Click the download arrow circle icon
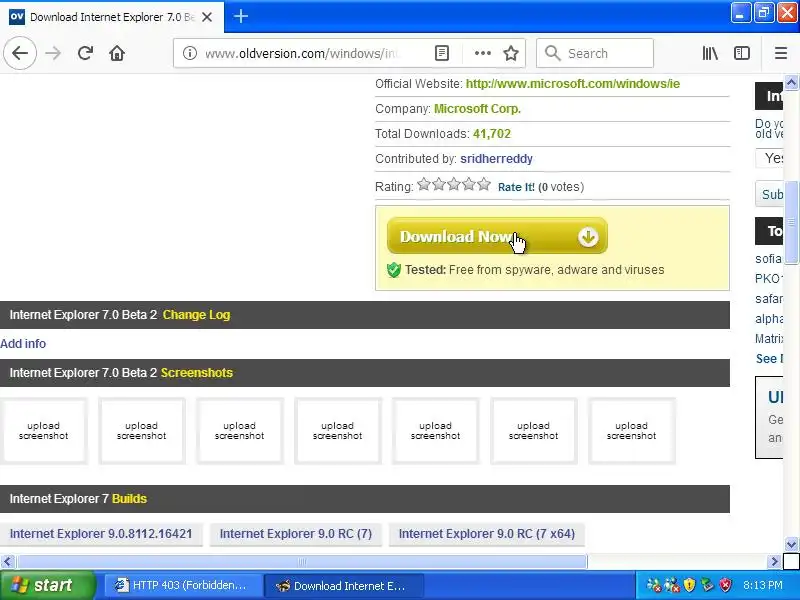The height and width of the screenshot is (600, 800). pos(588,237)
